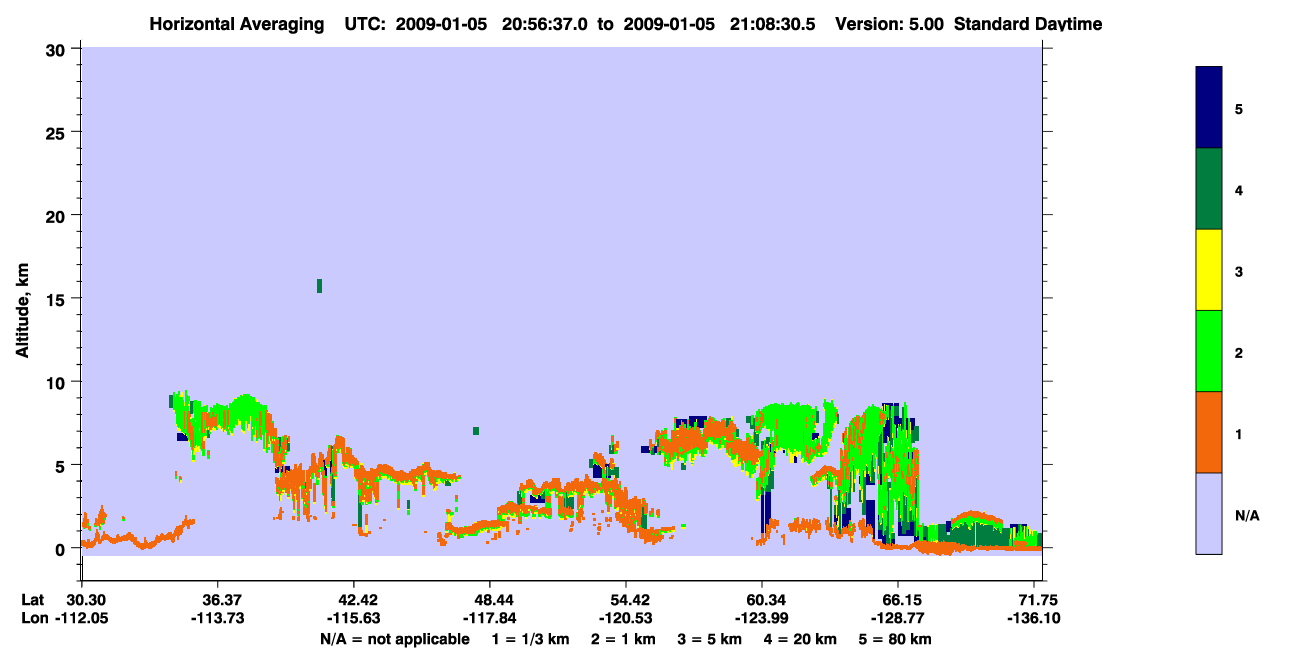Click the colorbar label '2'
Screen dimensions: 1300x667
tap(1239, 352)
